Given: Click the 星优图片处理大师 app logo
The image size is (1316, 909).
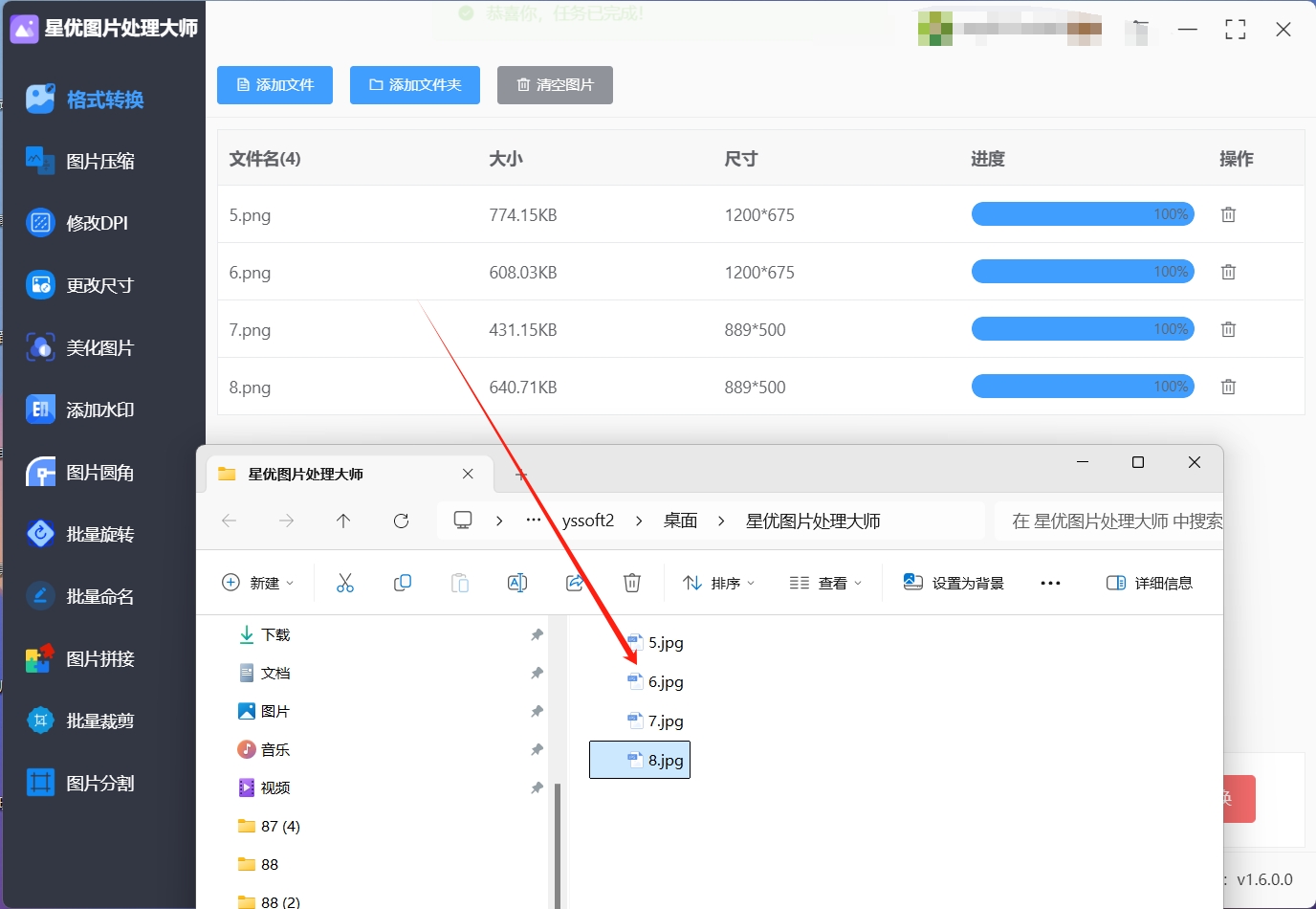Looking at the screenshot, I should coord(24,29).
